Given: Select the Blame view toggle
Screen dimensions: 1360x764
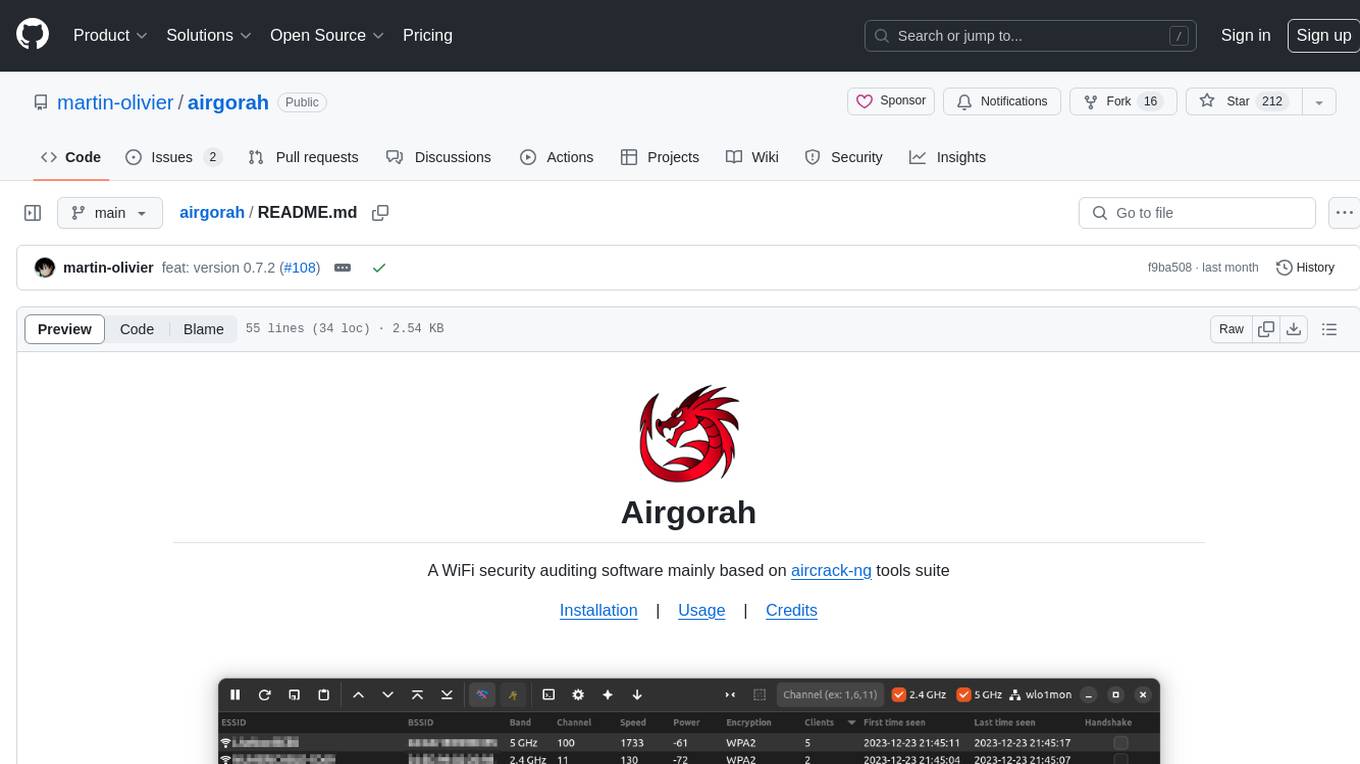Looking at the screenshot, I should 203,329.
